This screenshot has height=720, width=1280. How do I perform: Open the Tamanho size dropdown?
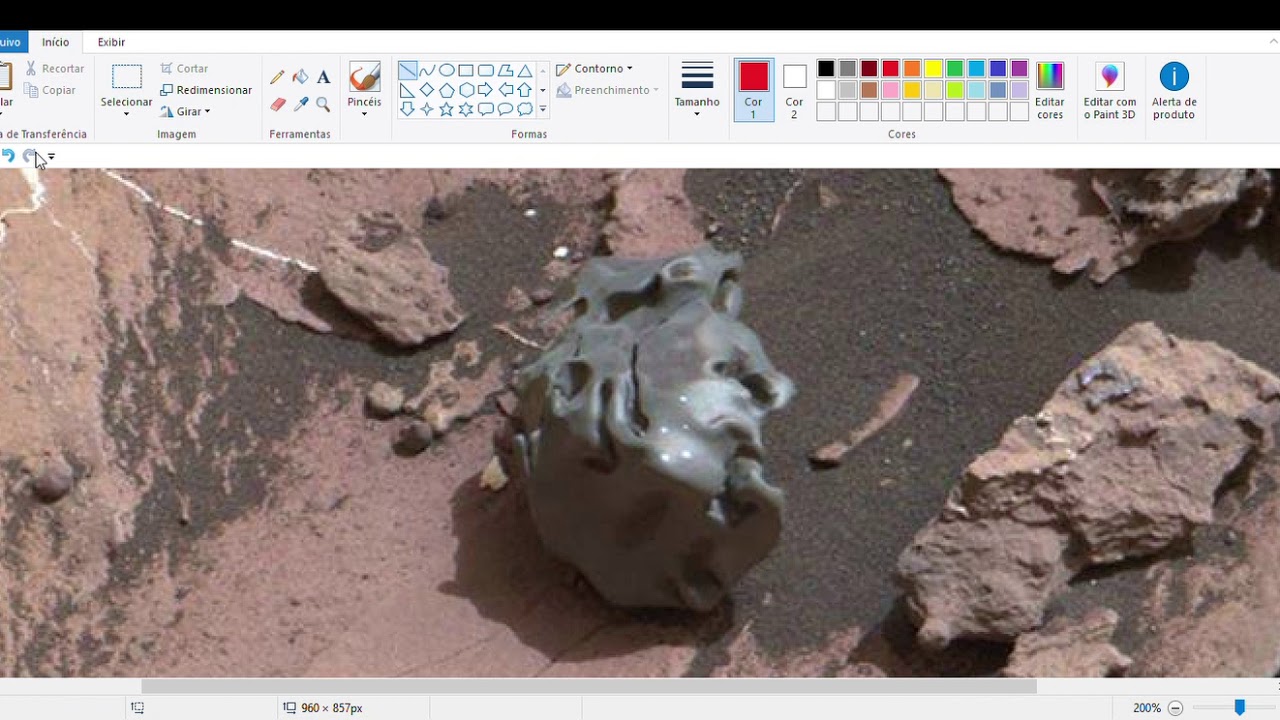pyautogui.click(x=697, y=91)
